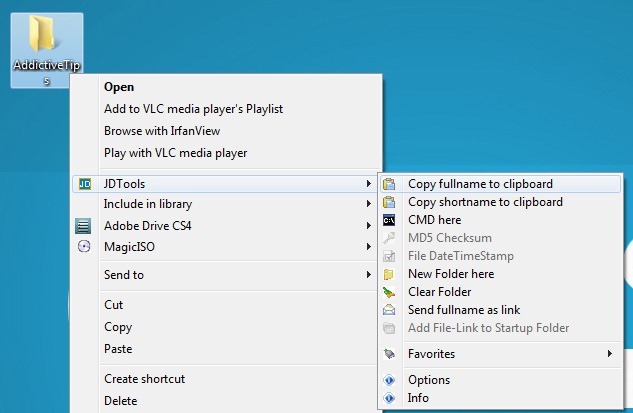Select Copy shortname to clipboard
This screenshot has height=413, width=633.
[x=501, y=202]
